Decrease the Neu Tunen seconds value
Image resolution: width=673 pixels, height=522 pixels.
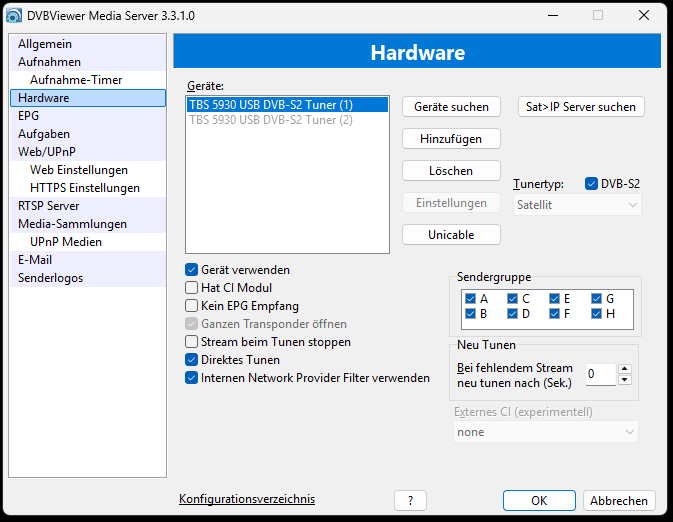[x=625, y=379]
